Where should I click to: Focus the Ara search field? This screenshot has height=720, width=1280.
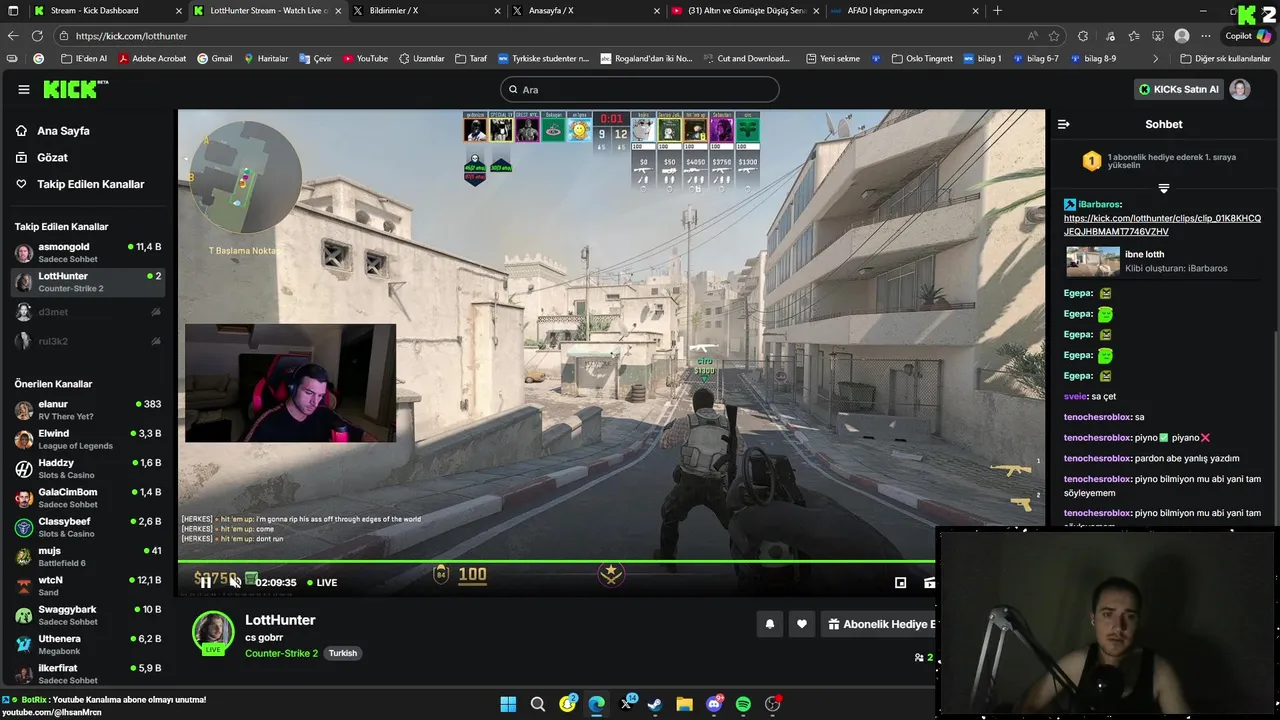click(639, 89)
